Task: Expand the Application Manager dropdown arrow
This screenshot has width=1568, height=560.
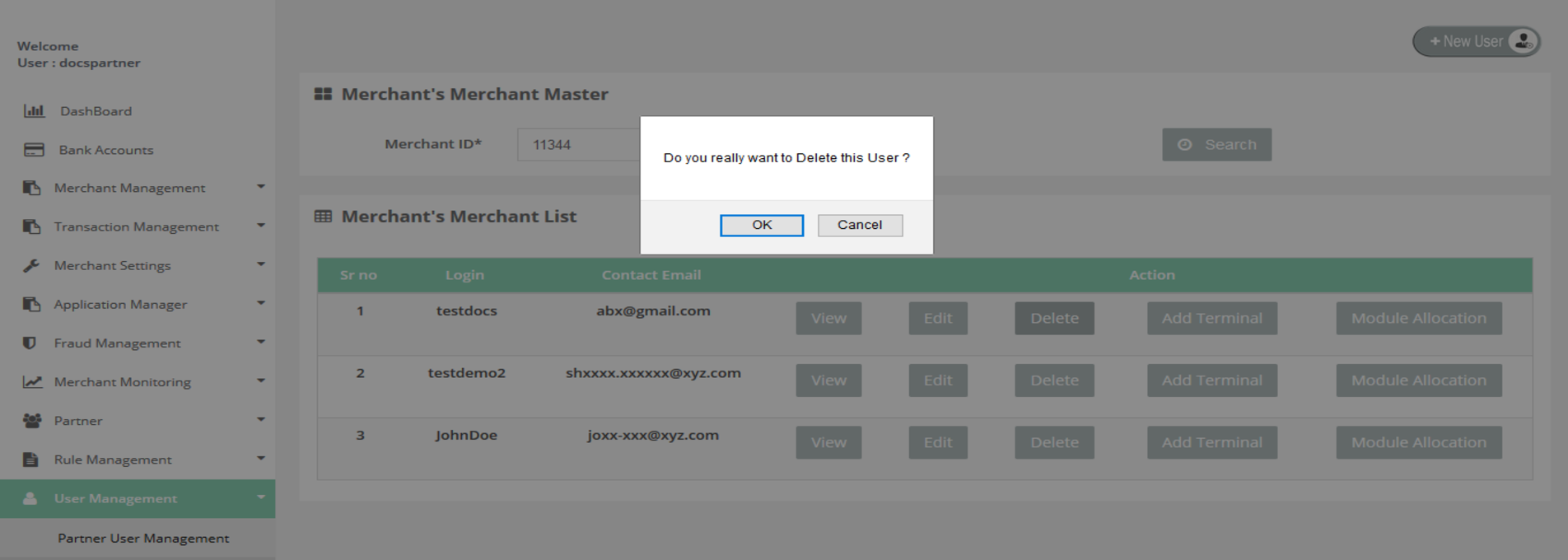Action: coord(261,303)
